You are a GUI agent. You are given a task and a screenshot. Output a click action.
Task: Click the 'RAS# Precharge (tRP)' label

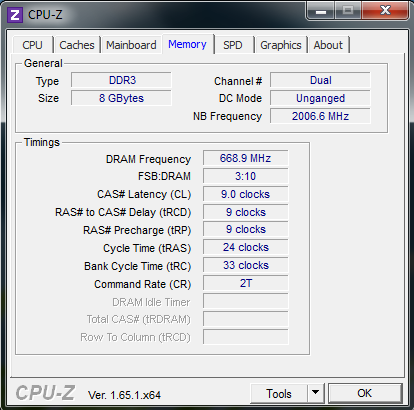(137, 230)
